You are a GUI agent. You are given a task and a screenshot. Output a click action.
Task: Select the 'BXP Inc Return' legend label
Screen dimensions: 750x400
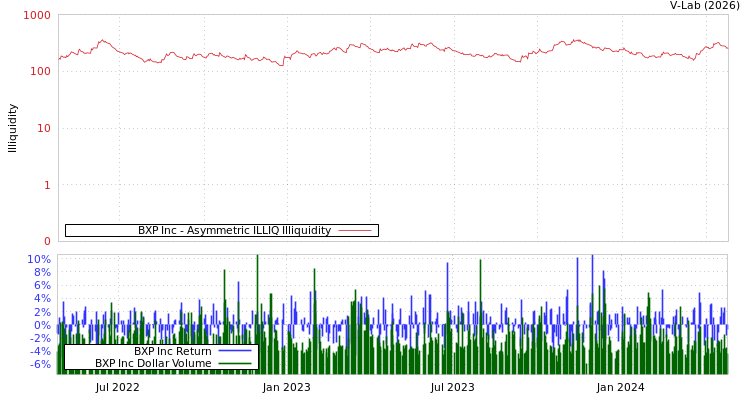[172, 351]
